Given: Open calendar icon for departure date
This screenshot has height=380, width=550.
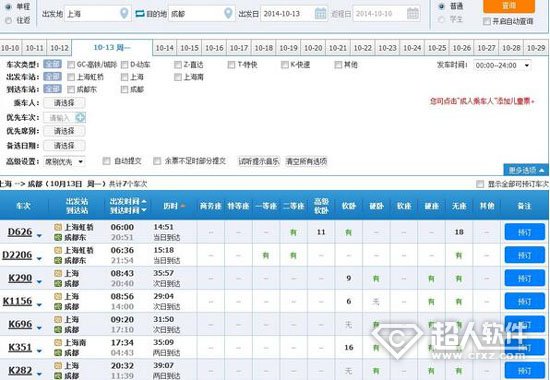Looking at the screenshot, I should point(320,14).
